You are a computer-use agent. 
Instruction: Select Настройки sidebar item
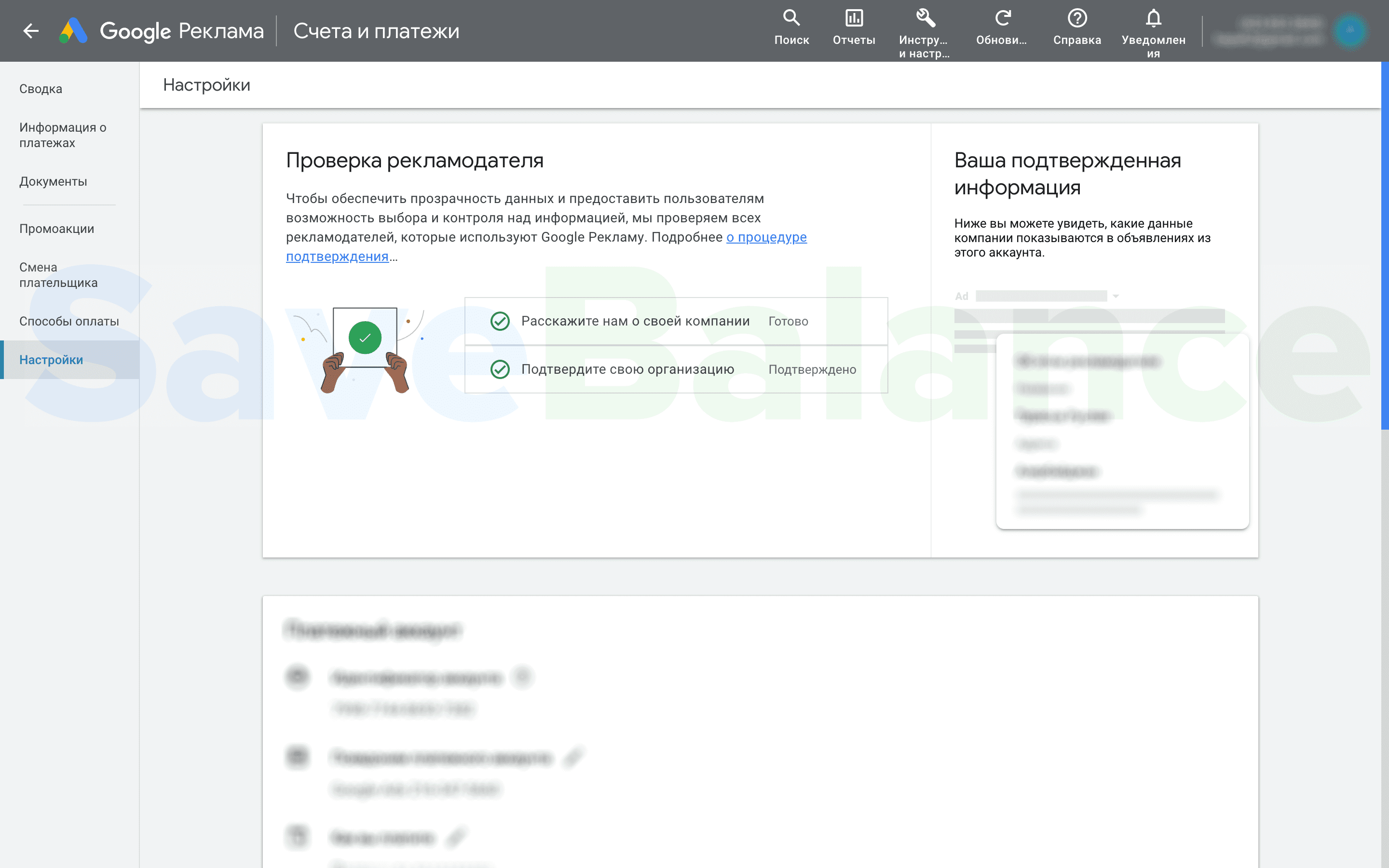click(51, 360)
